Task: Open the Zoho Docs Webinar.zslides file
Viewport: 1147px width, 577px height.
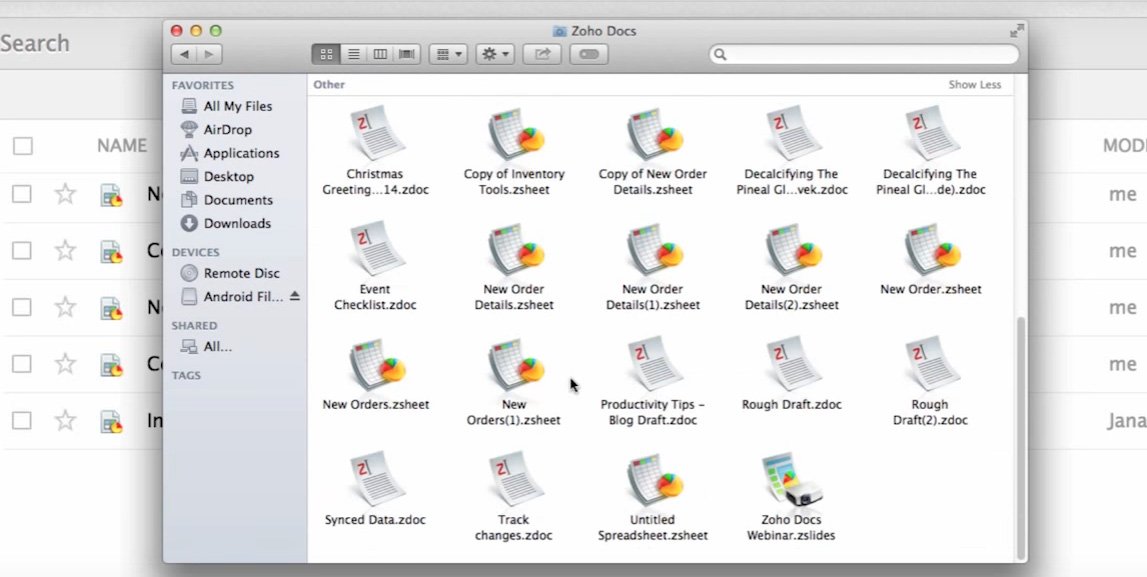Action: point(791,481)
